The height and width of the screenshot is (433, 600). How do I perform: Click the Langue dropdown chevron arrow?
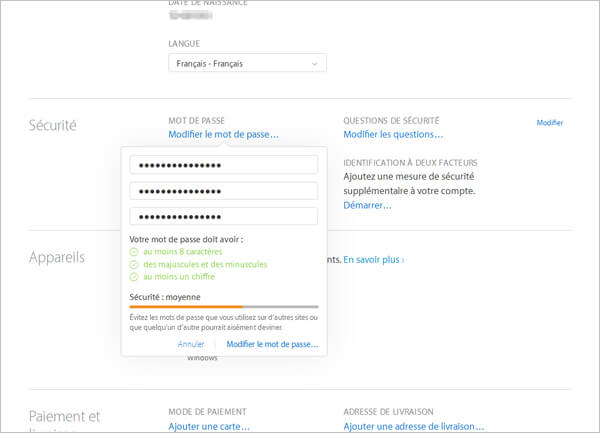(x=315, y=64)
